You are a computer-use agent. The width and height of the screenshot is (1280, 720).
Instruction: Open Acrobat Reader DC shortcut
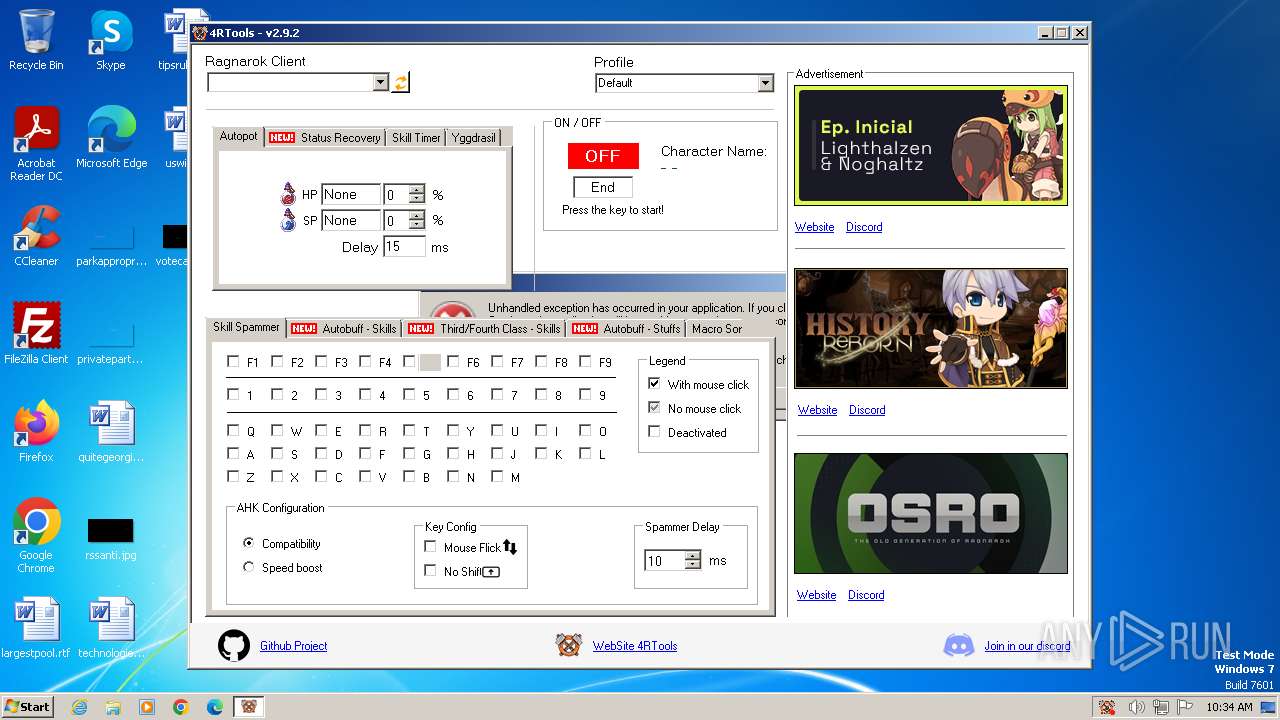(36, 143)
